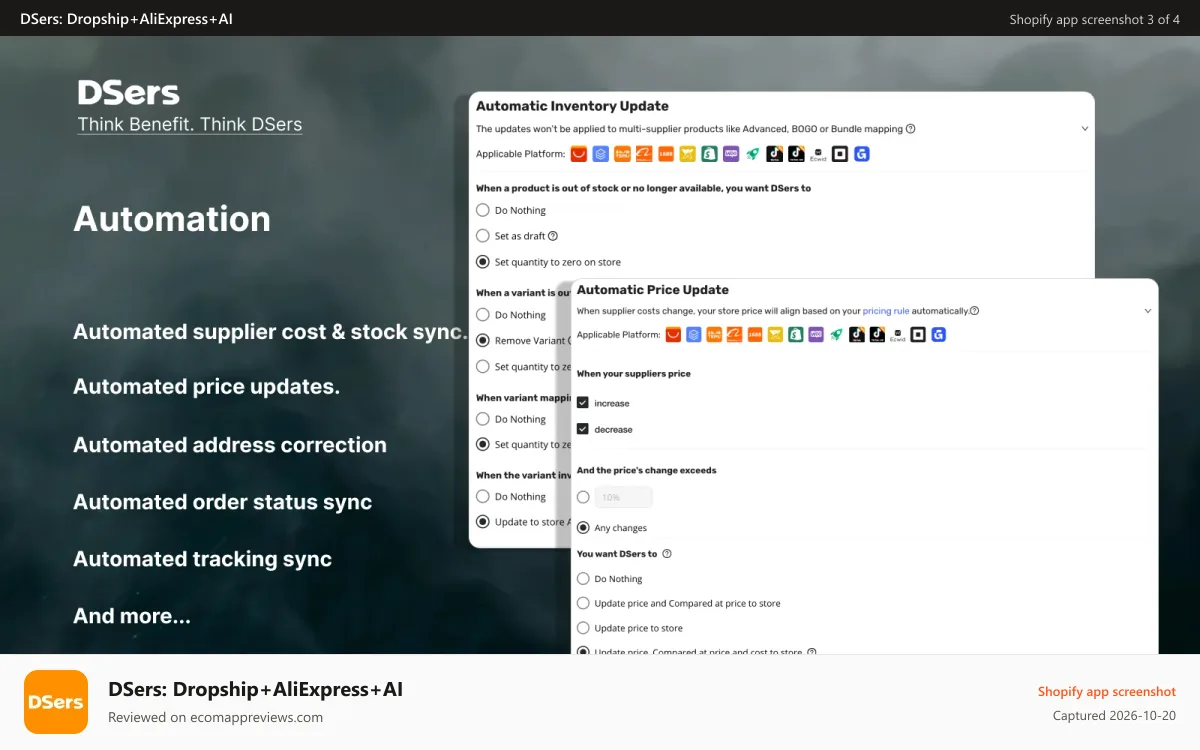Click the Alibaba platform icon in Automatic Price Update
1200x750 pixels.
point(734,334)
